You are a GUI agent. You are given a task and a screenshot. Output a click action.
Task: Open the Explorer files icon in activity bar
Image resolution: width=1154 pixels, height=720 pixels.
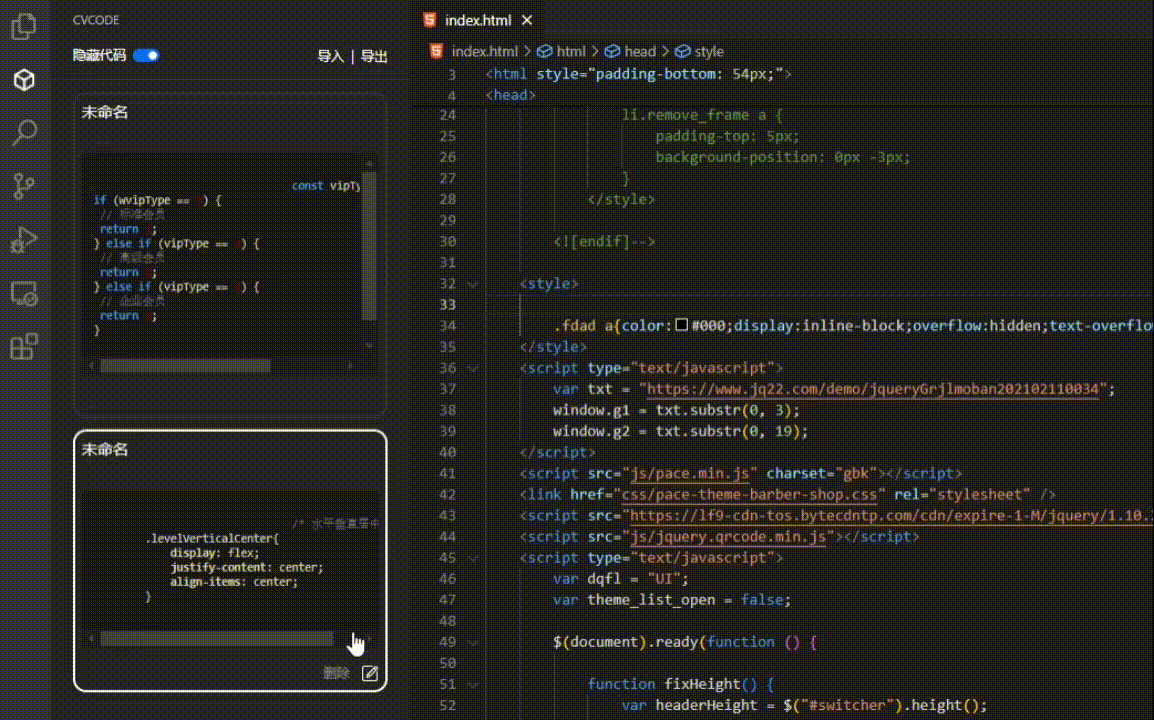click(x=24, y=27)
